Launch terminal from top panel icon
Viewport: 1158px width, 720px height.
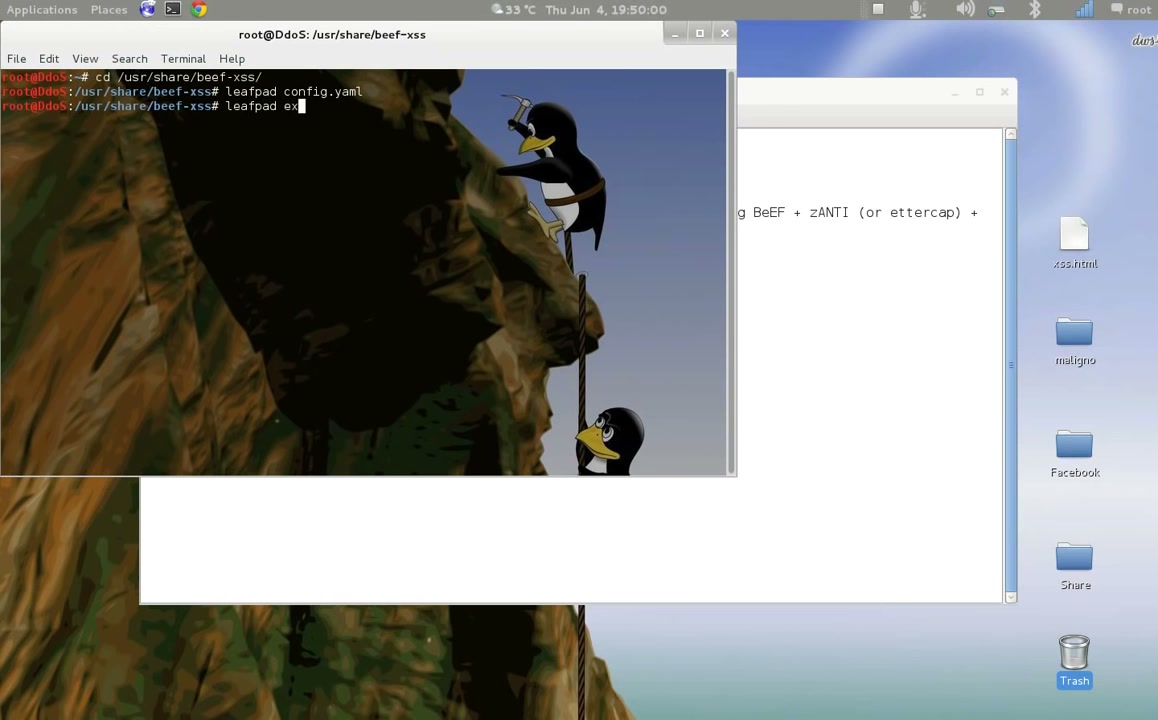(173, 9)
